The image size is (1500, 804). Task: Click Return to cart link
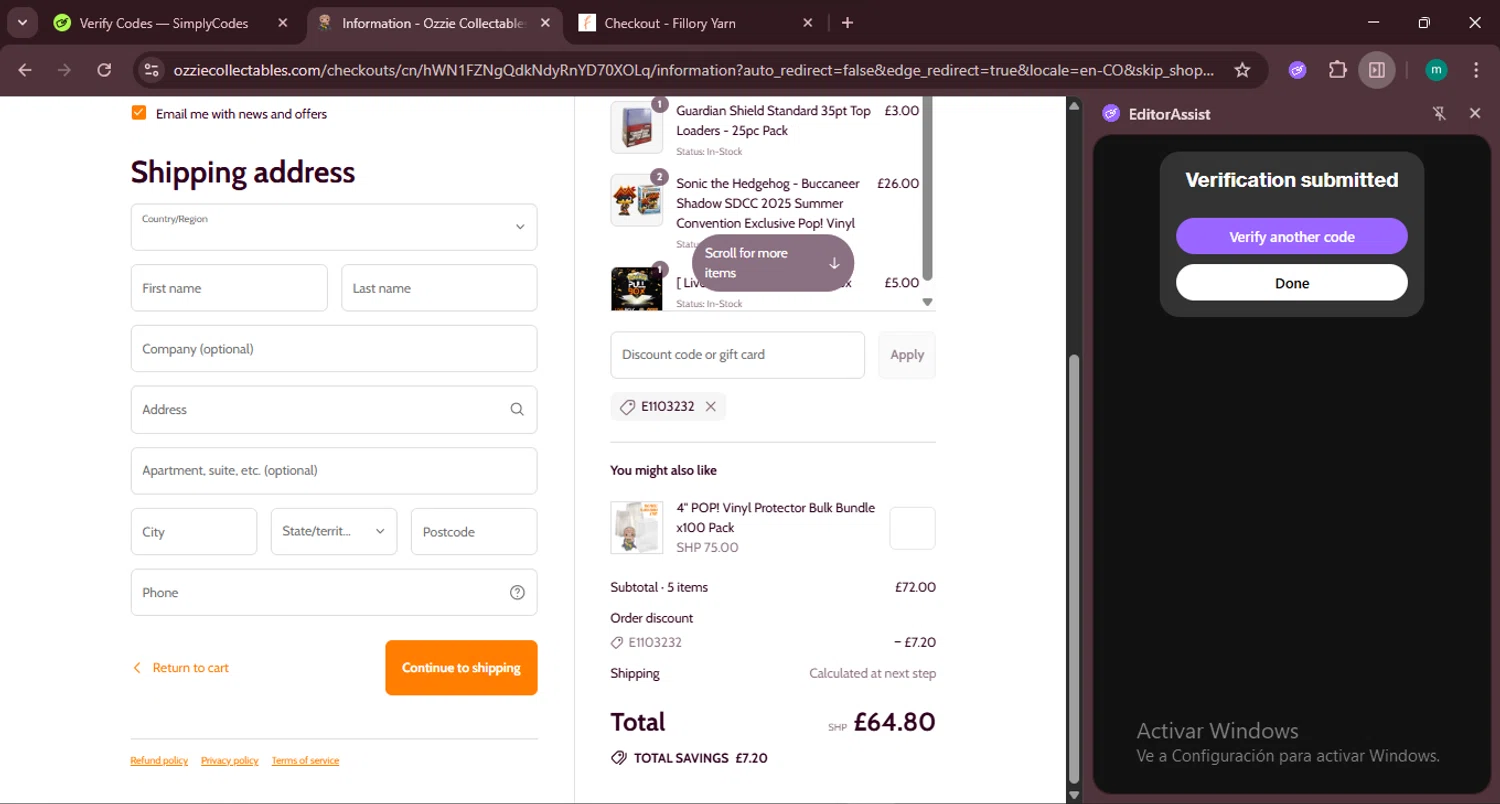181,668
